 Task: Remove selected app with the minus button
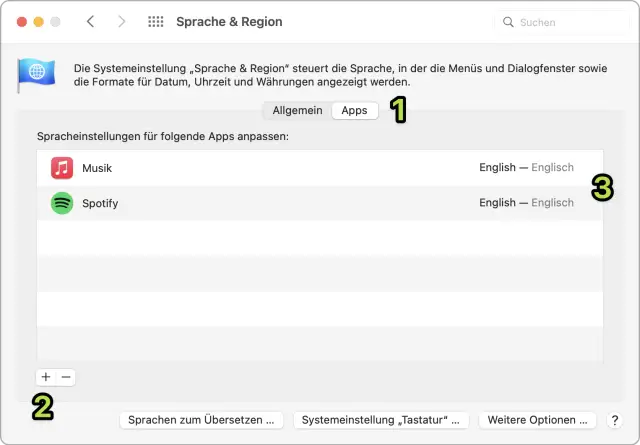pos(66,377)
